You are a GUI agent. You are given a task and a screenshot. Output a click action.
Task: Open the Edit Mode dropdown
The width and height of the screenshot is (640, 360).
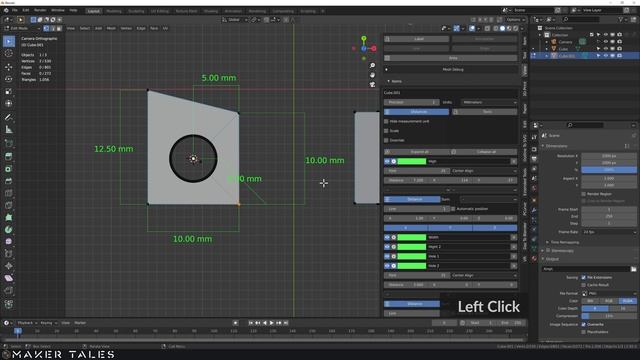[x=22, y=29]
